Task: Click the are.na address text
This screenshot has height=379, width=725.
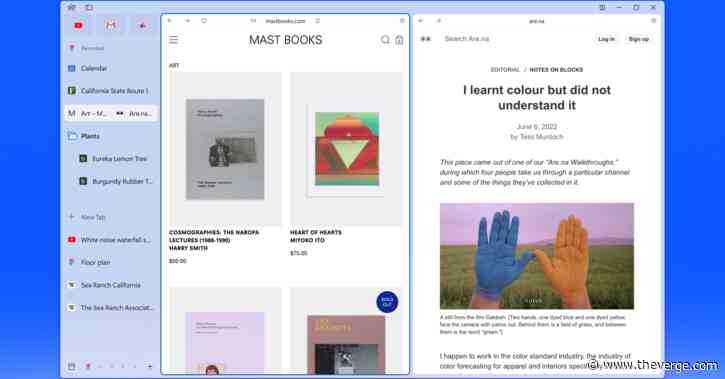Action: click(x=537, y=21)
